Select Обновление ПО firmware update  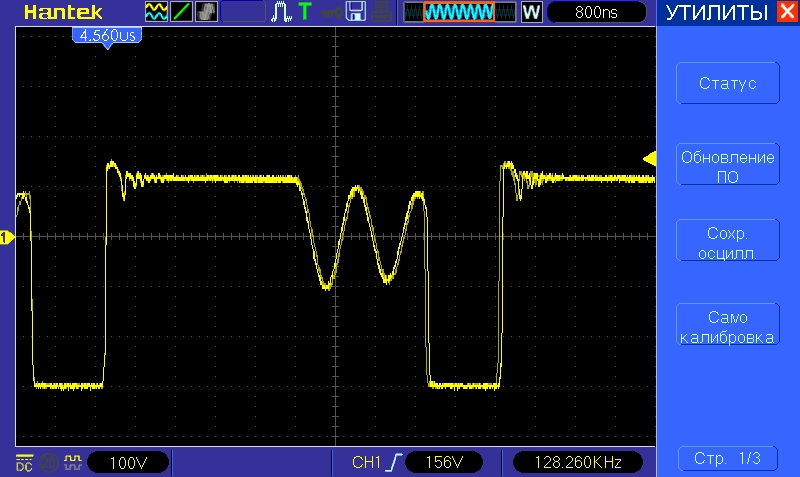coord(727,166)
